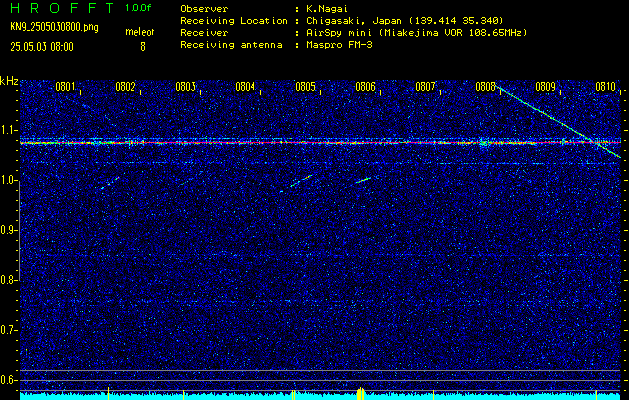Click the 0805 time marker

pyautogui.click(x=305, y=87)
